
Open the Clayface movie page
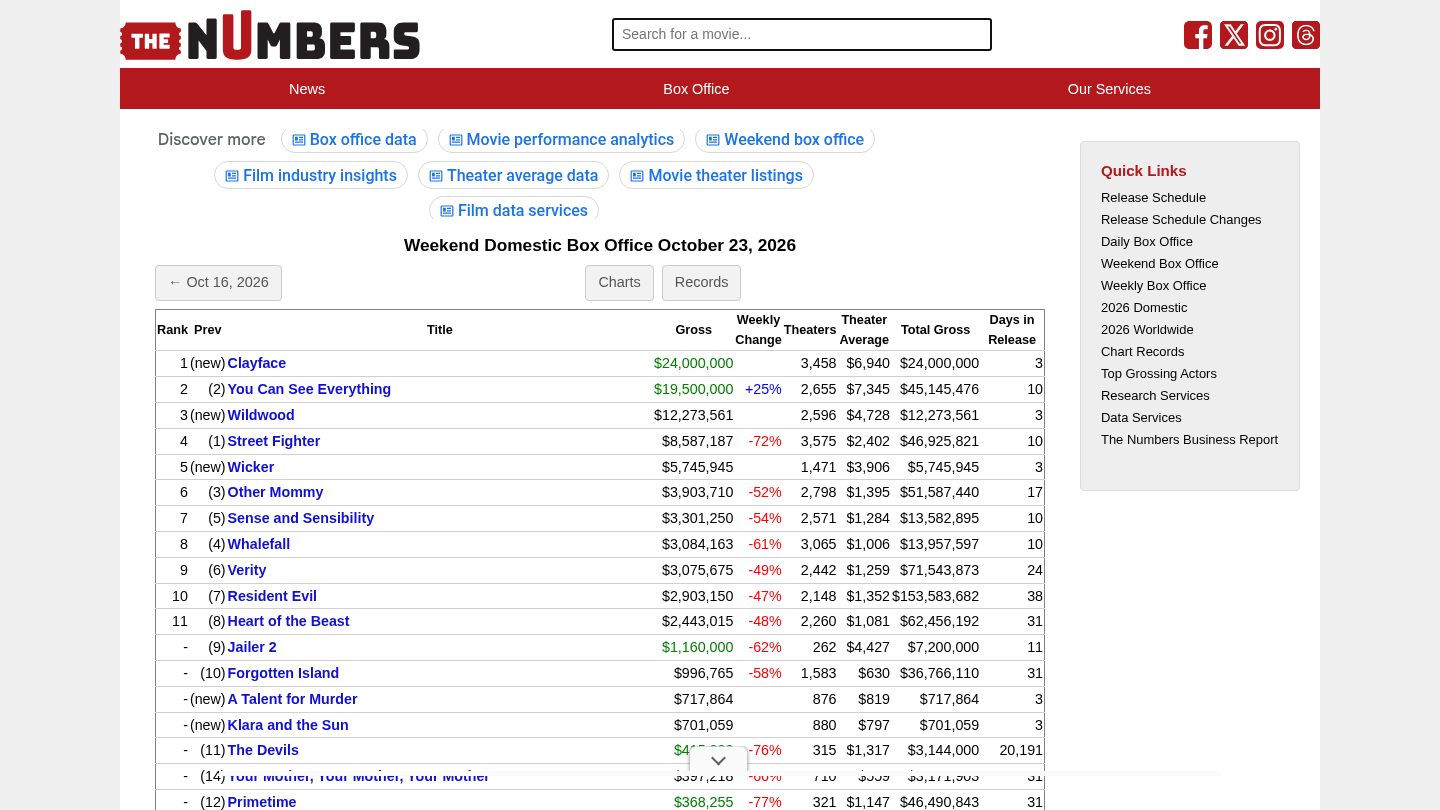click(x=257, y=363)
